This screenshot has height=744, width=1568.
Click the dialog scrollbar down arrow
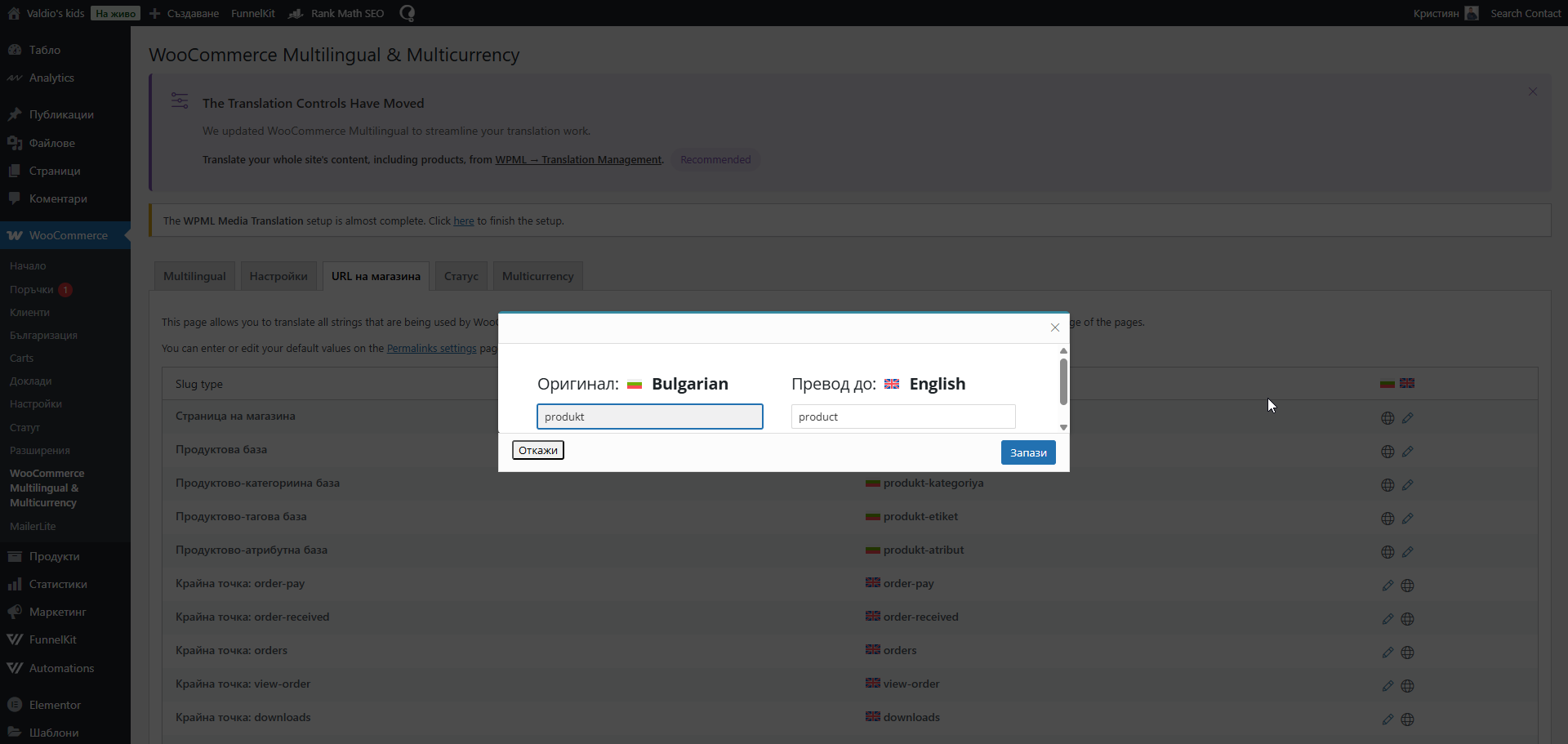[1063, 427]
